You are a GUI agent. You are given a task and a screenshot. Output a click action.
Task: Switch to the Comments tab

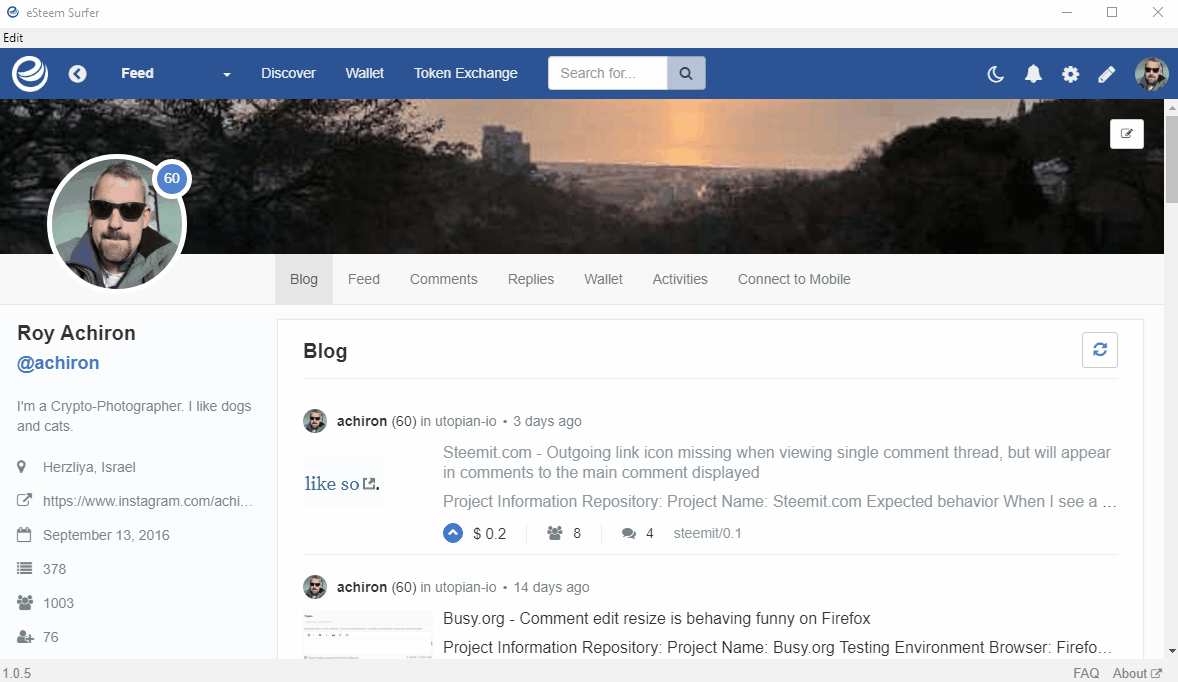pyautogui.click(x=443, y=279)
